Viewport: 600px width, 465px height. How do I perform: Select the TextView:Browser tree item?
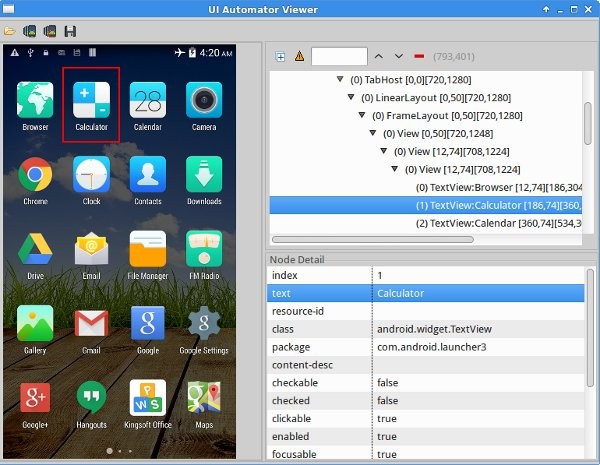click(x=499, y=188)
